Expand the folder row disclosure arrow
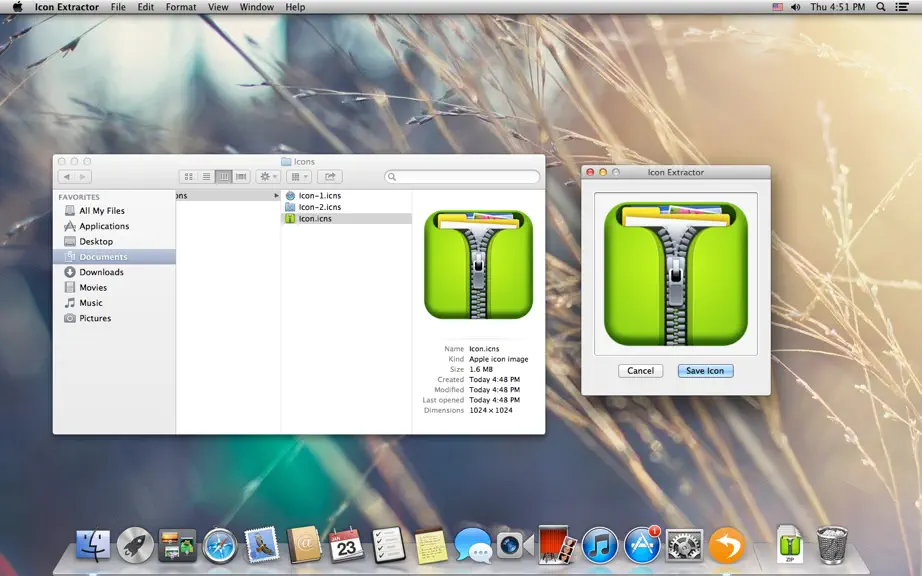This screenshot has width=922, height=576. tap(276, 195)
